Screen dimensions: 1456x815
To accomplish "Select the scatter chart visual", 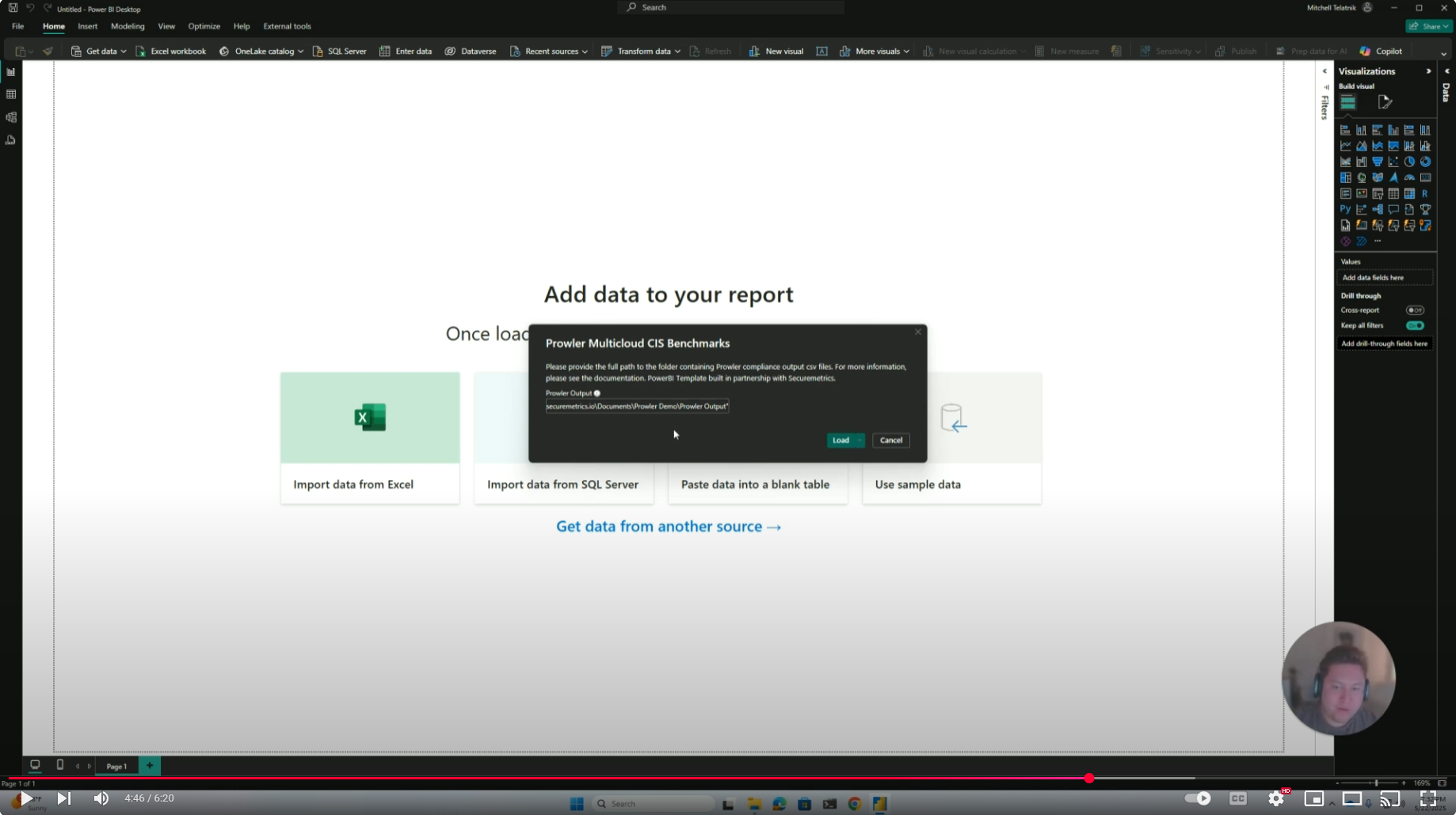I will click(1393, 162).
